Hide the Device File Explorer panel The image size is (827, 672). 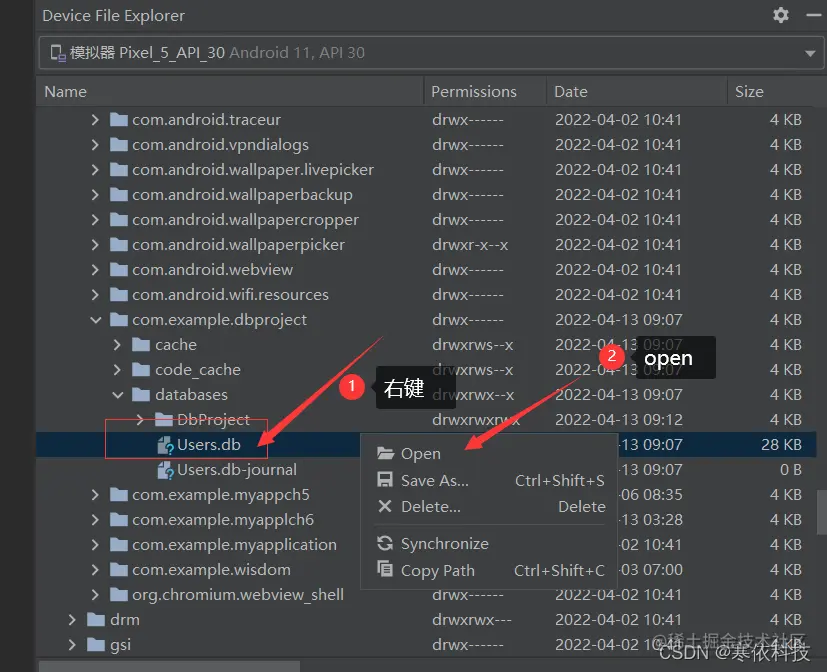click(x=814, y=15)
